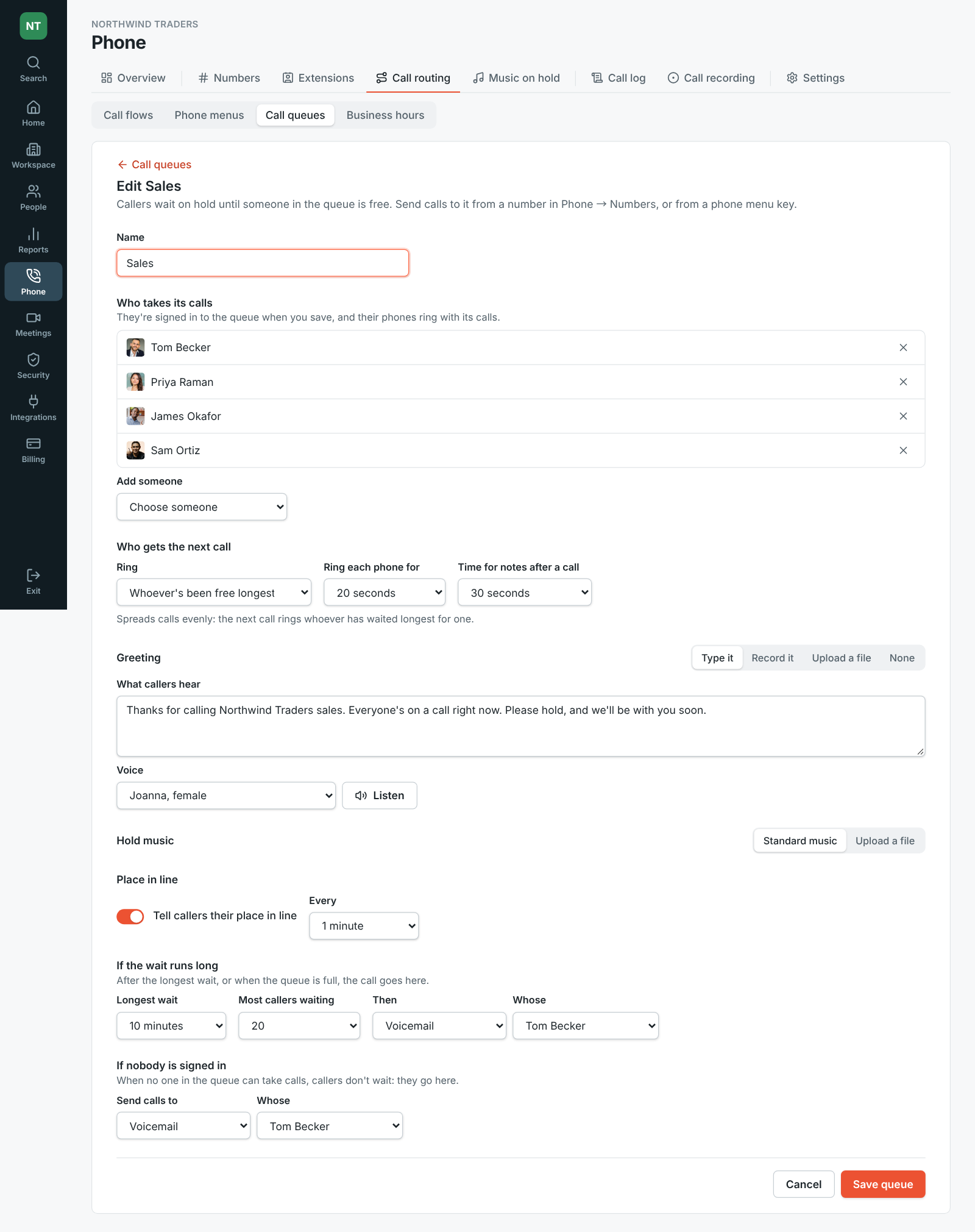Image resolution: width=975 pixels, height=1232 pixels.
Task: Switch to the Numbers tab
Action: click(229, 78)
